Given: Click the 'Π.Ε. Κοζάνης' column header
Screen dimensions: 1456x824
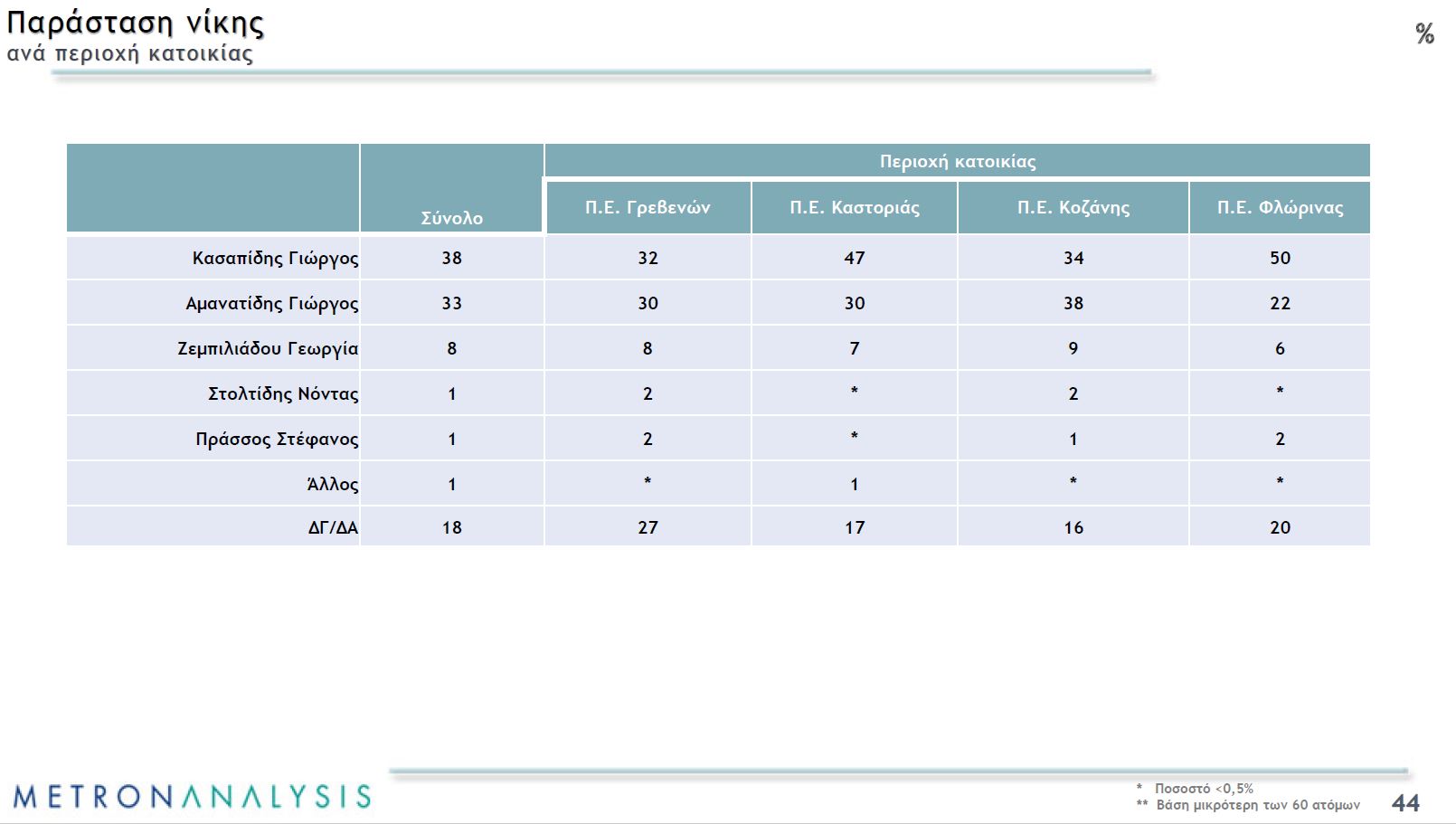Looking at the screenshot, I should coord(1073,207).
